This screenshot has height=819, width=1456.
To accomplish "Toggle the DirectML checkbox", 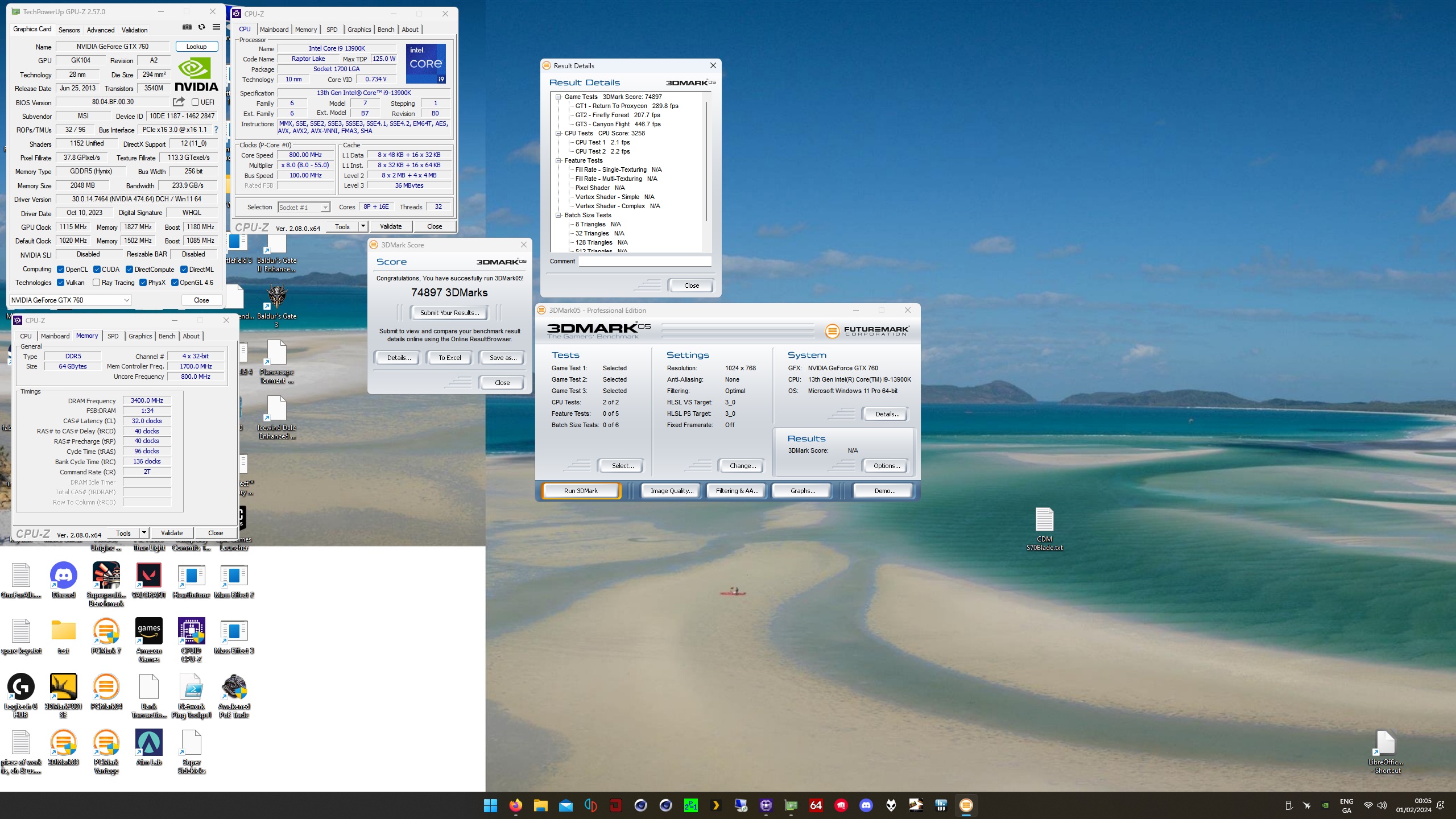I will tap(184, 270).
